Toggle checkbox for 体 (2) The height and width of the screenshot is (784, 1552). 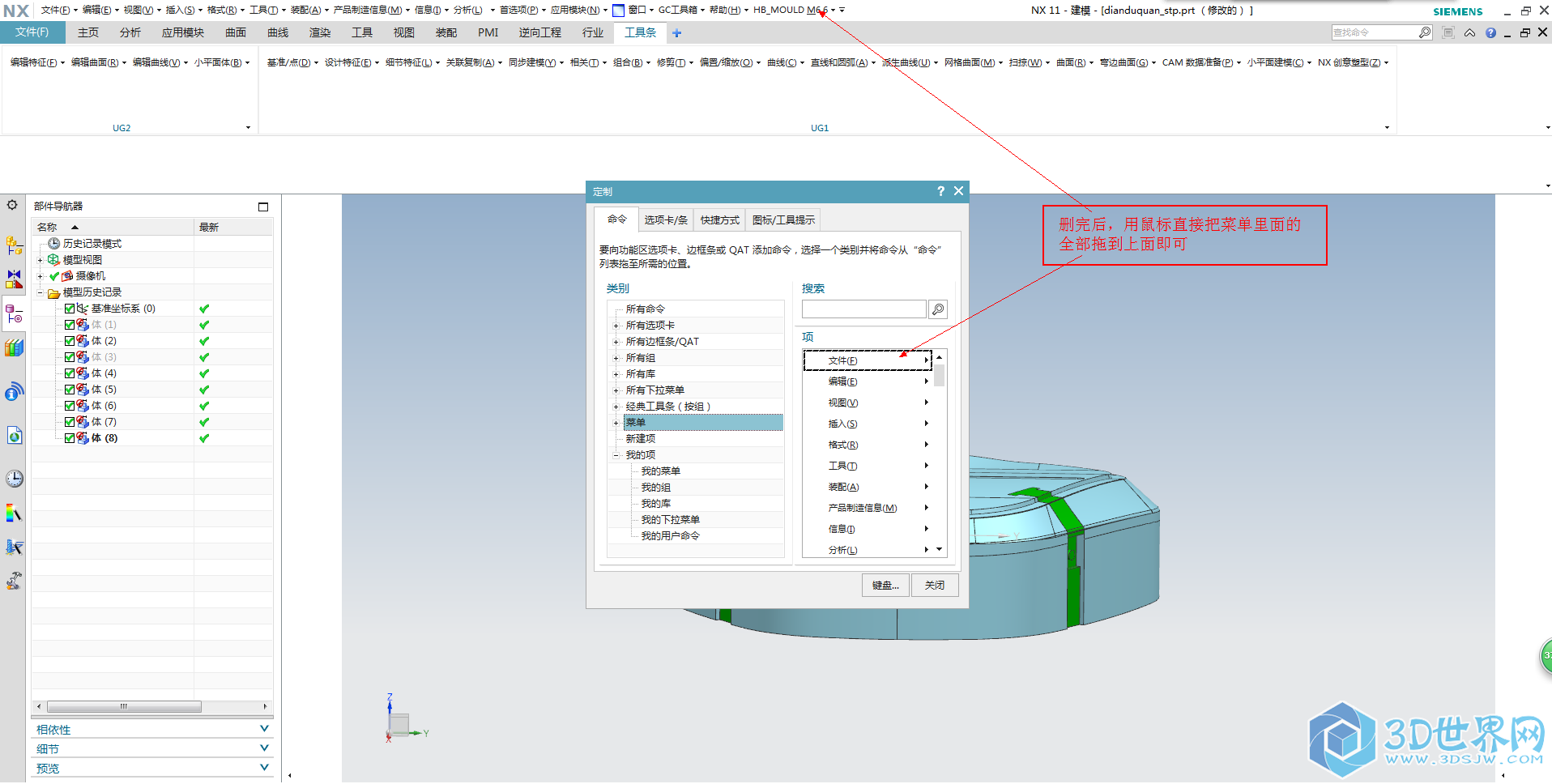70,341
